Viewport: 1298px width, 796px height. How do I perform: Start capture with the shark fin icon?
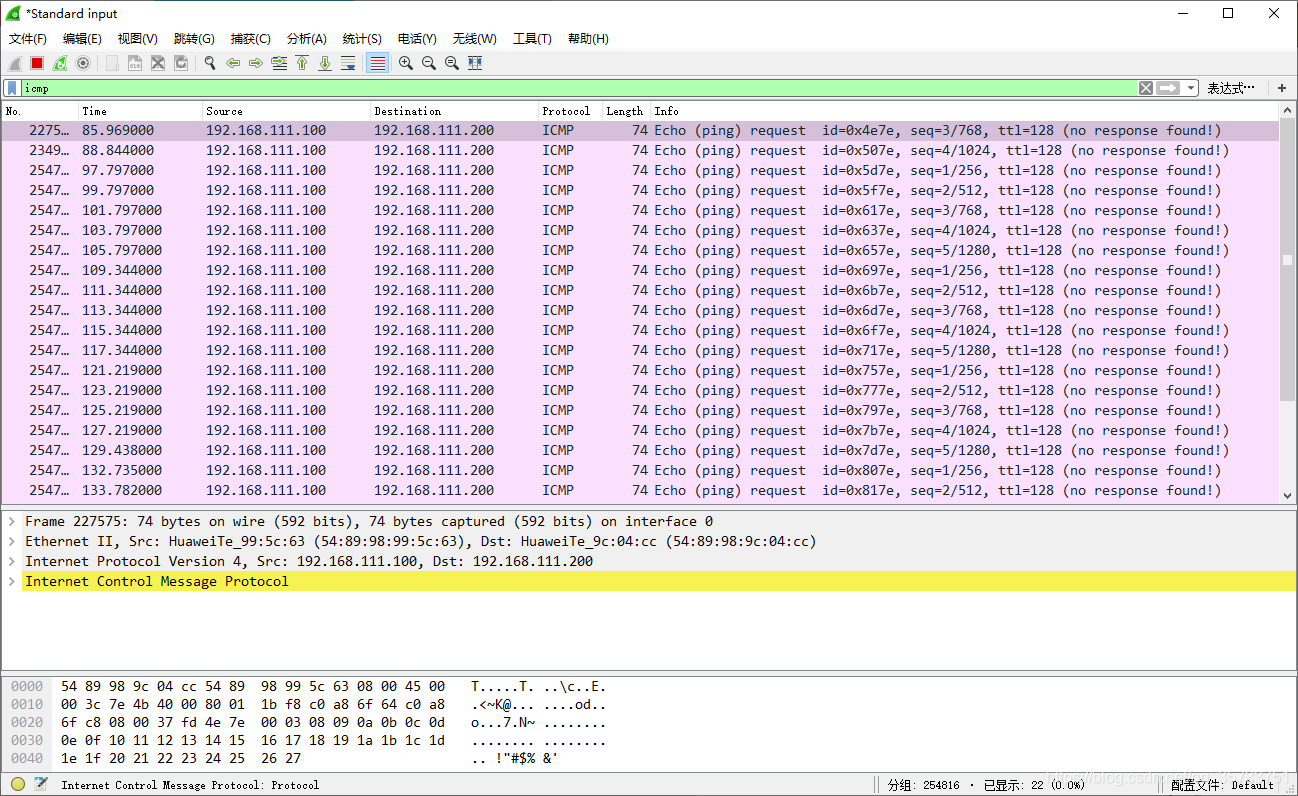coord(14,63)
